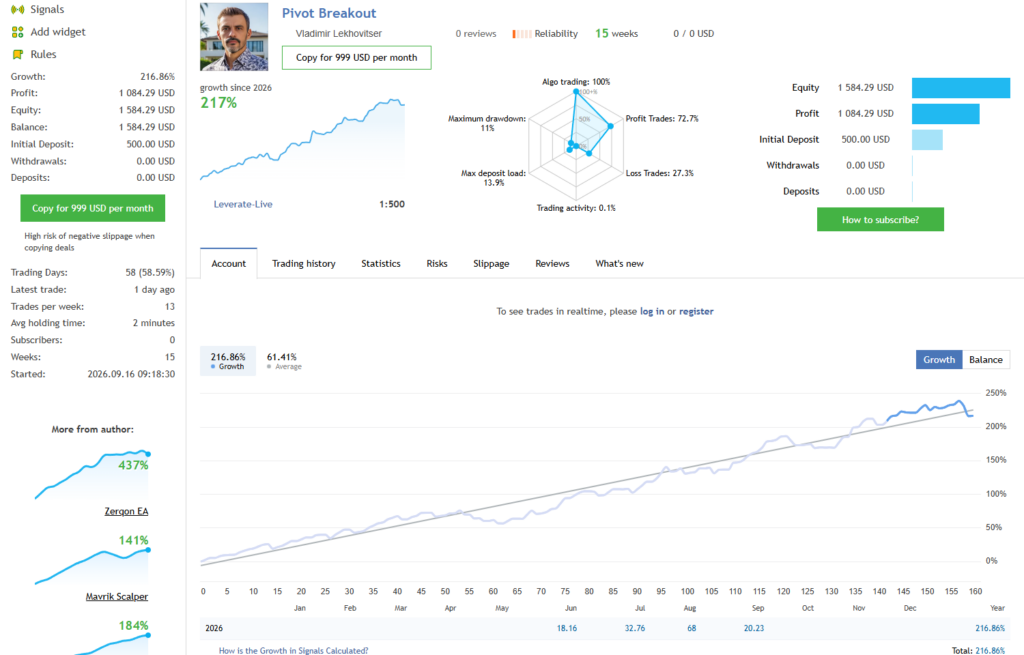Click the Profit Trades 72.7% radar label

662,119
